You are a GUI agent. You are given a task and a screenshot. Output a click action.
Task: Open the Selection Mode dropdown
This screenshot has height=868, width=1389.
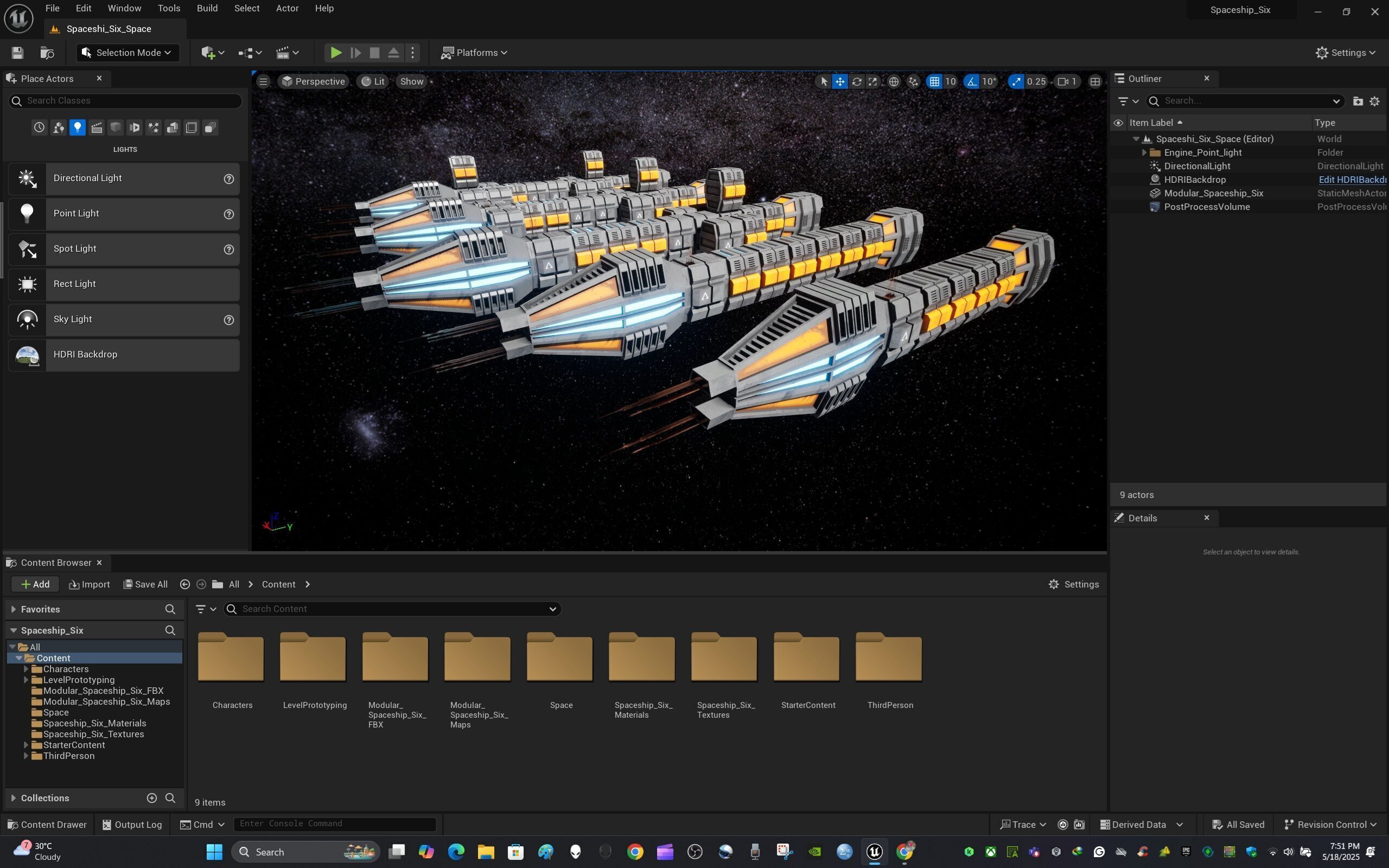128,53
